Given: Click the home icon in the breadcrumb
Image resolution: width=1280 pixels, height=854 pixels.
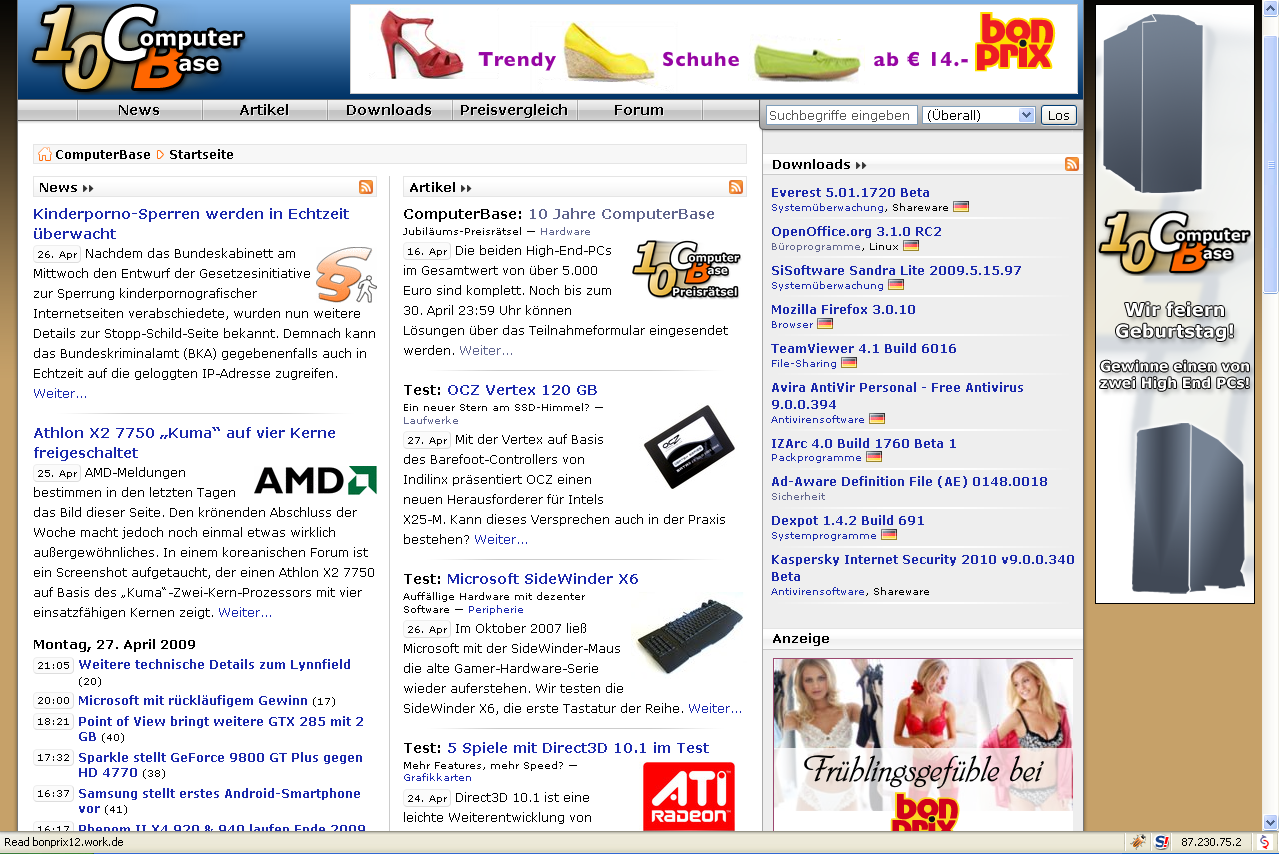Looking at the screenshot, I should [x=44, y=154].
